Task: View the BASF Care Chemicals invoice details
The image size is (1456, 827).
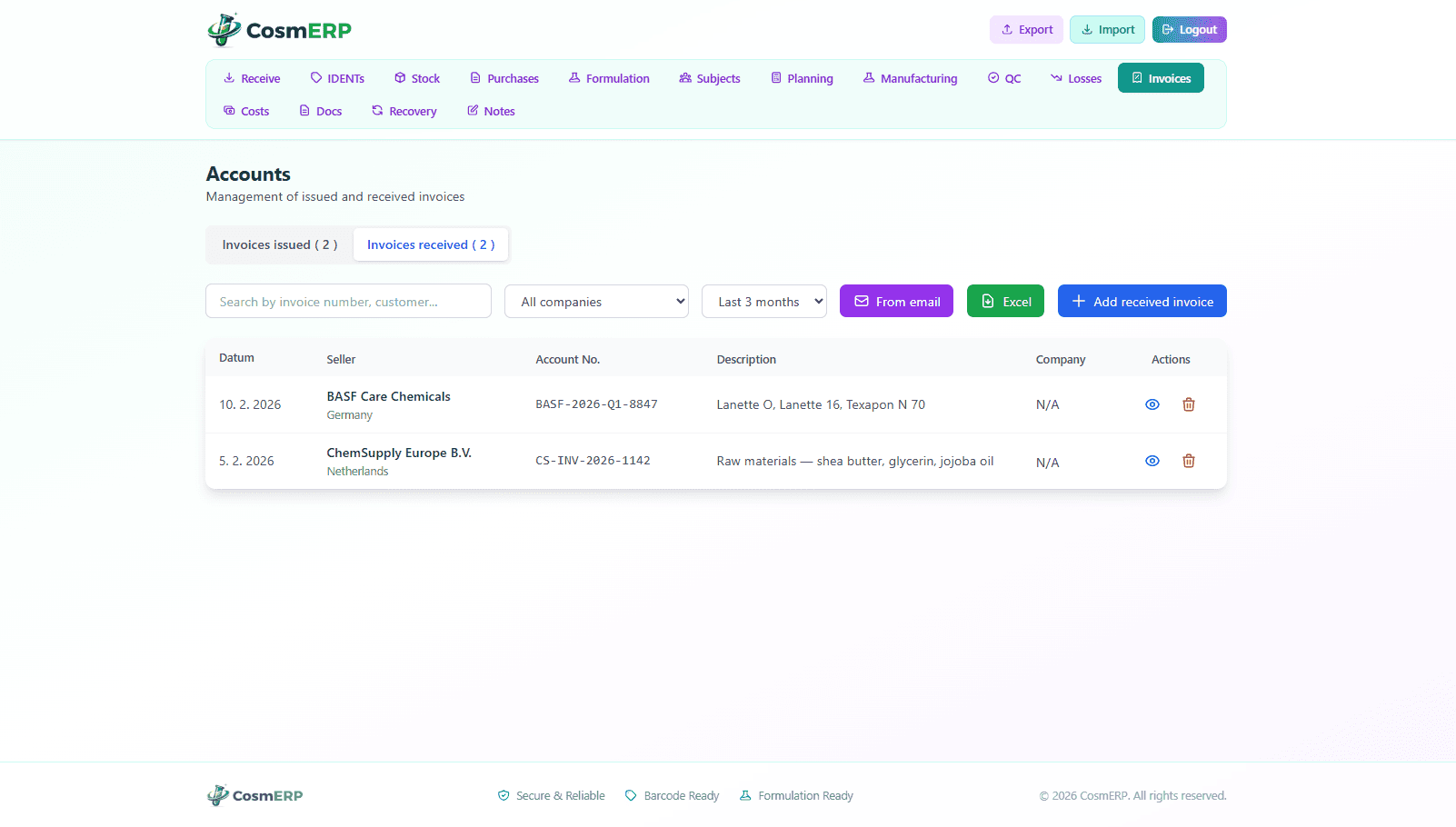Action: click(x=1152, y=404)
